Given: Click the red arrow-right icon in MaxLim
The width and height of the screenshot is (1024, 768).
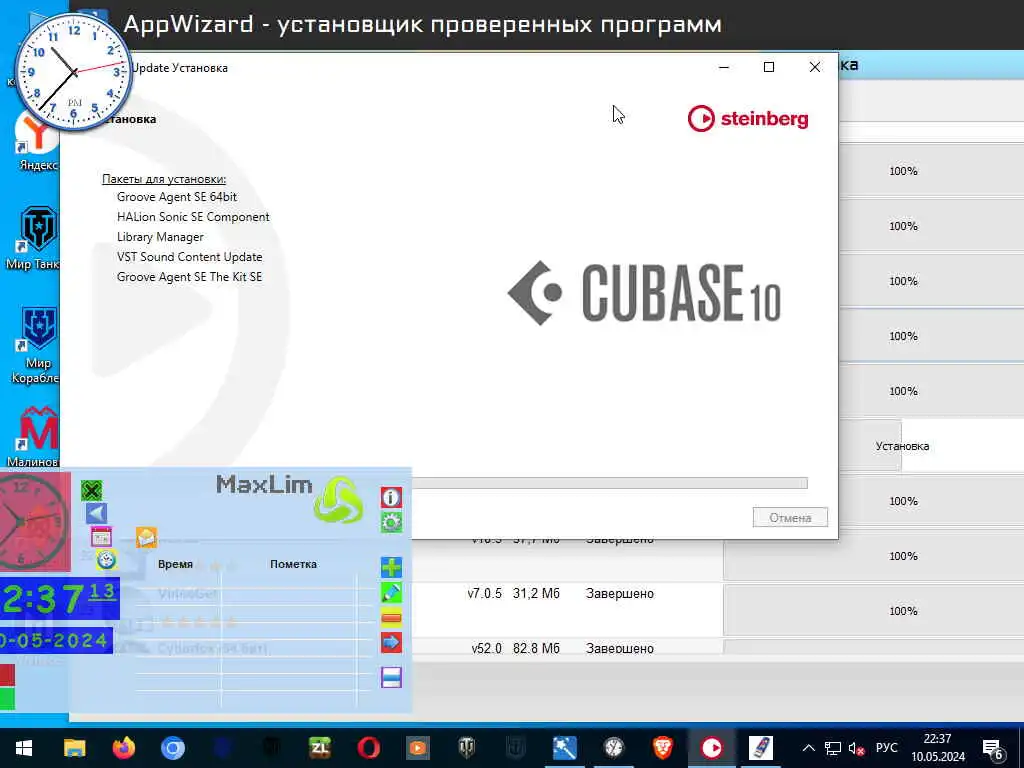Looking at the screenshot, I should click(x=391, y=642).
